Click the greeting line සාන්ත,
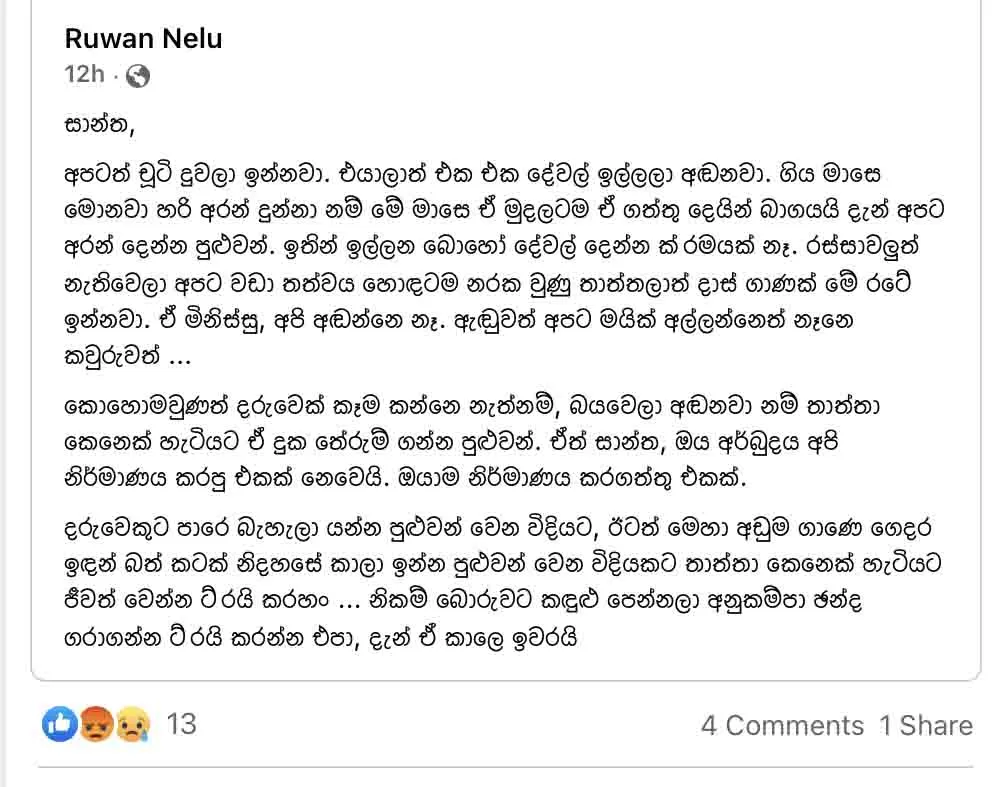The image size is (994, 787). pos(100,124)
